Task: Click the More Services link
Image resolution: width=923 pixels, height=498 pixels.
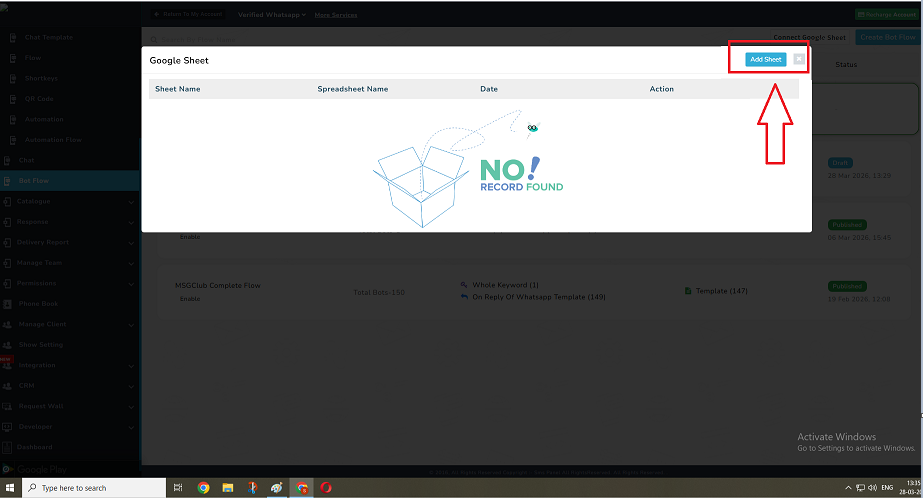Action: (x=335, y=15)
